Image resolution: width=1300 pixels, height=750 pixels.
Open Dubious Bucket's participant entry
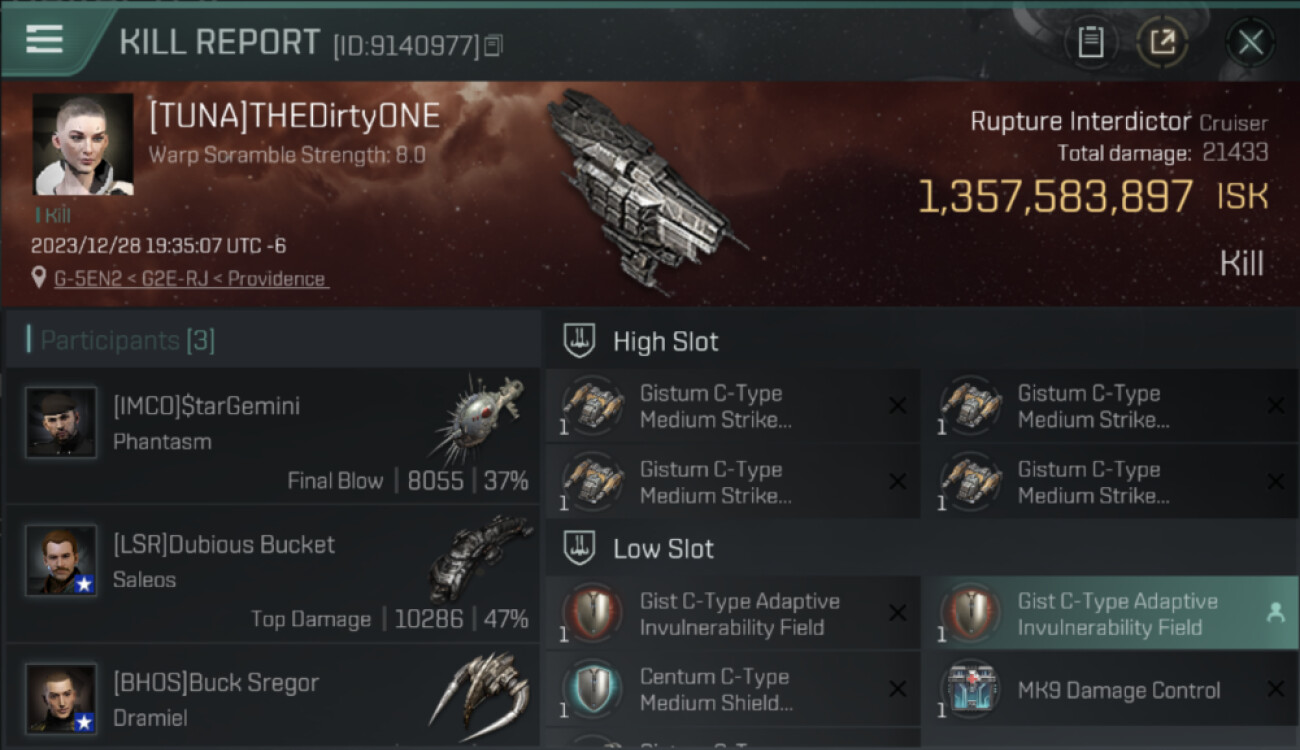tap(273, 578)
